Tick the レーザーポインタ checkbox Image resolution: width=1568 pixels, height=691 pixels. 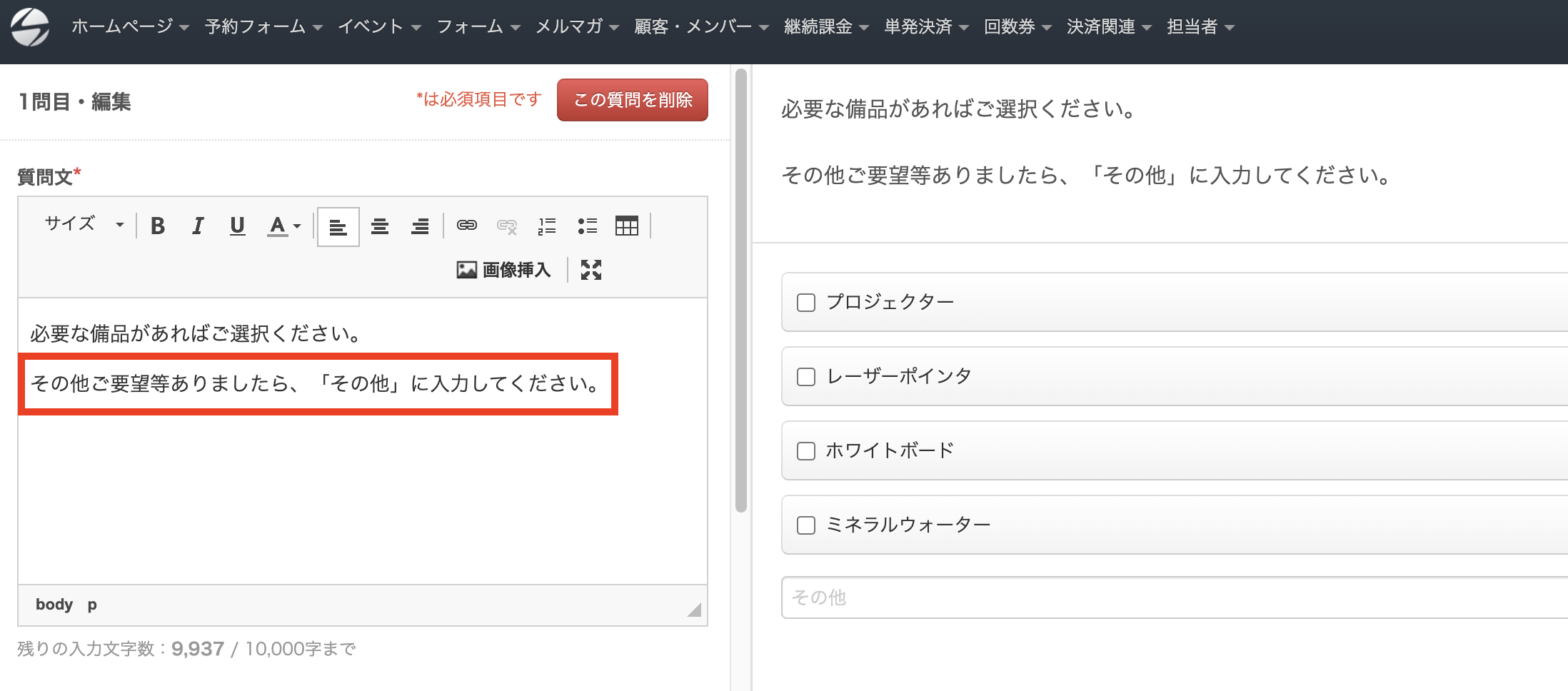point(806,377)
